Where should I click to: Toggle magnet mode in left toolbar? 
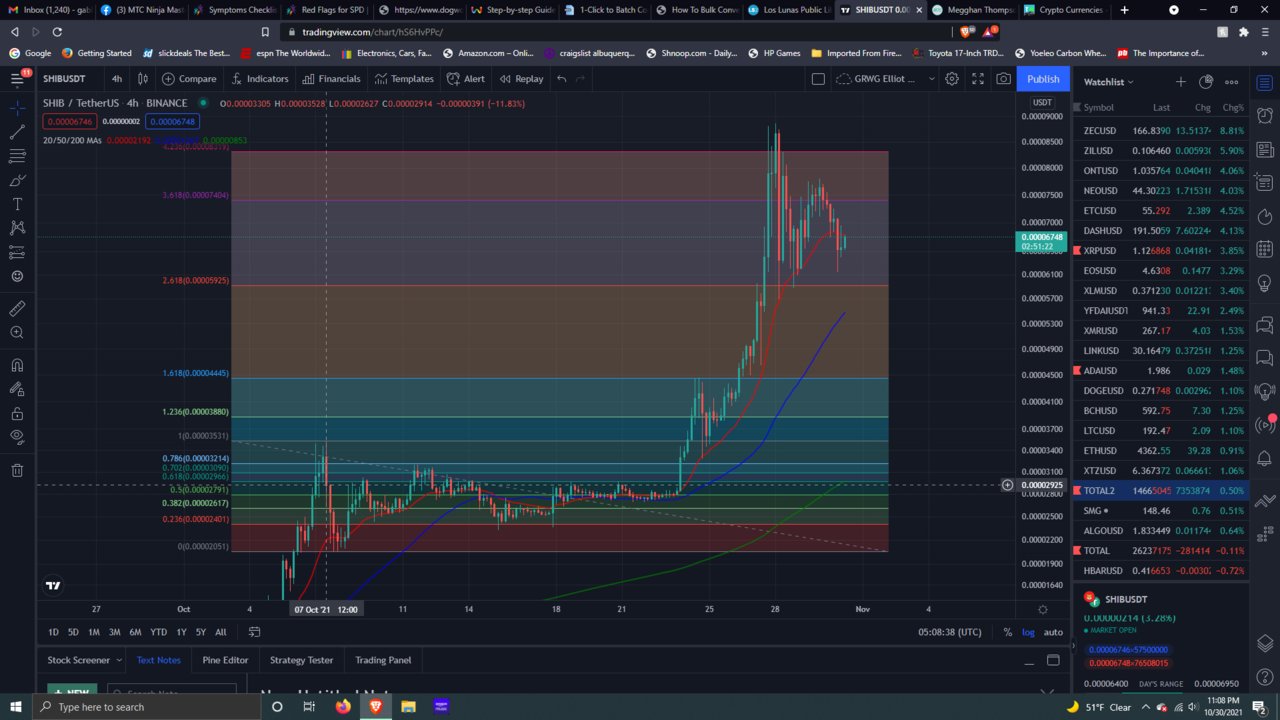coord(17,365)
